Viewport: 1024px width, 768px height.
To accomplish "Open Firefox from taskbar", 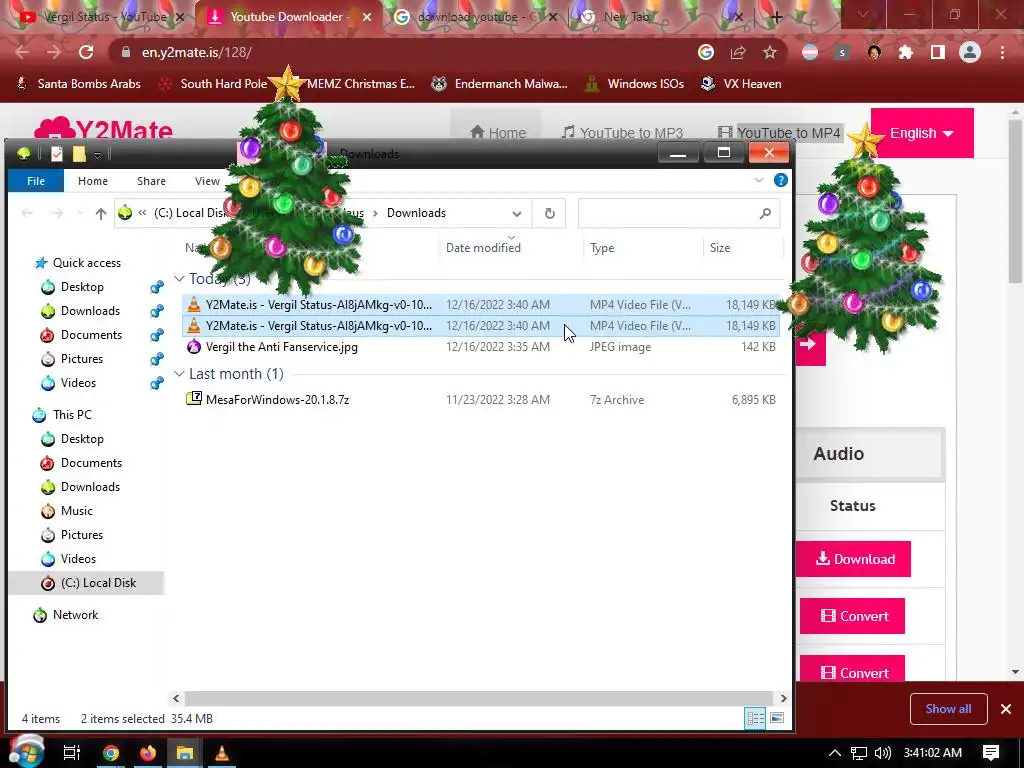I will coord(148,753).
